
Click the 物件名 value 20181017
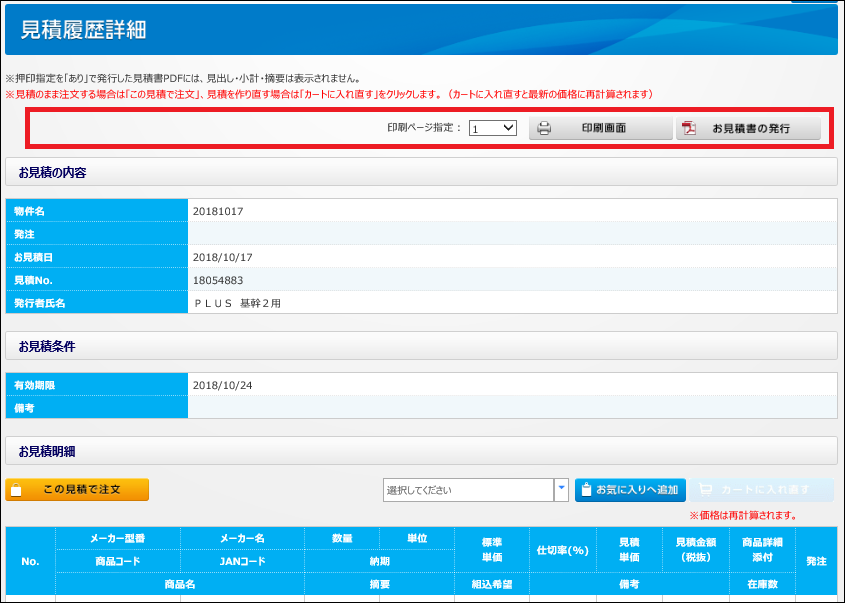click(x=218, y=212)
